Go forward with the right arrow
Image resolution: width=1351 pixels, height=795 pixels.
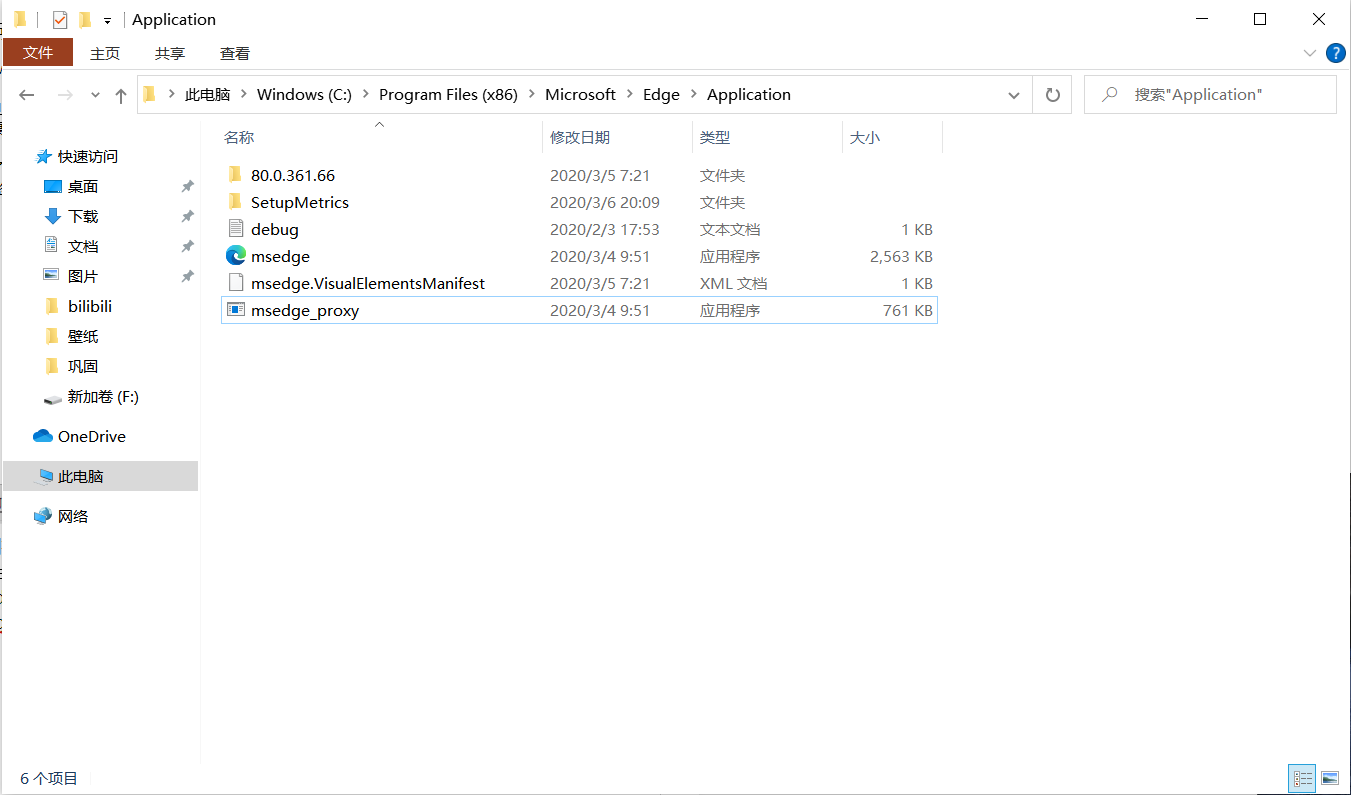[x=65, y=95]
